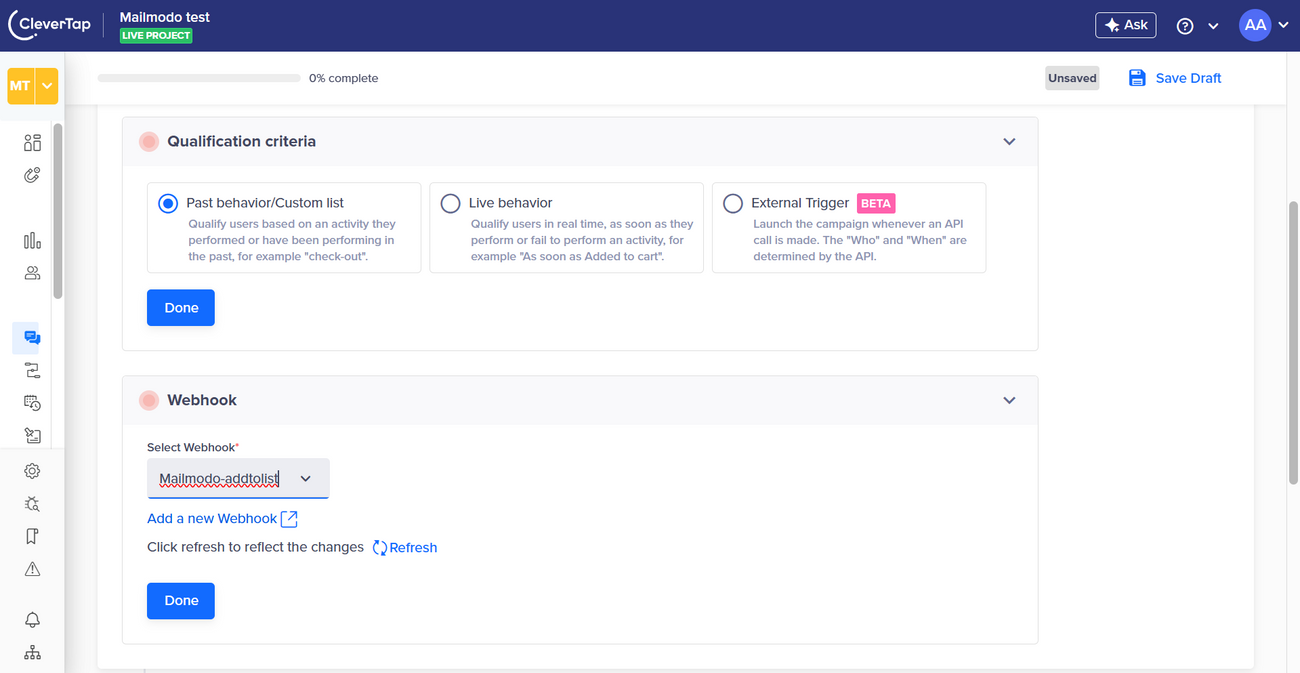Open the AA user account menu
This screenshot has height=673, width=1300.
pyautogui.click(x=1264, y=26)
